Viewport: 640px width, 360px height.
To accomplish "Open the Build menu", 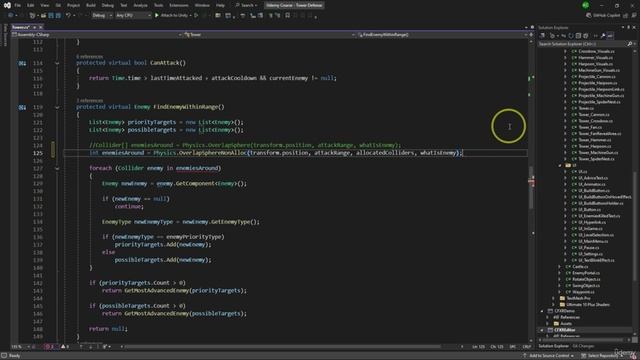I will 91,5.
